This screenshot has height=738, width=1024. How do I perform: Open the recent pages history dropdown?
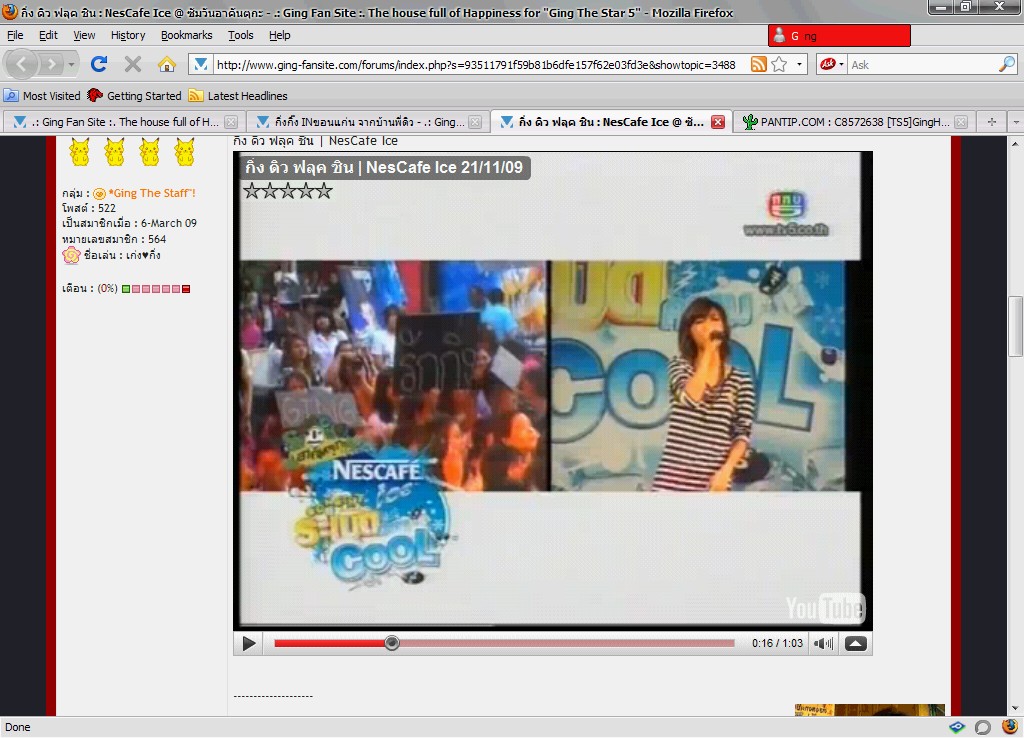71,64
